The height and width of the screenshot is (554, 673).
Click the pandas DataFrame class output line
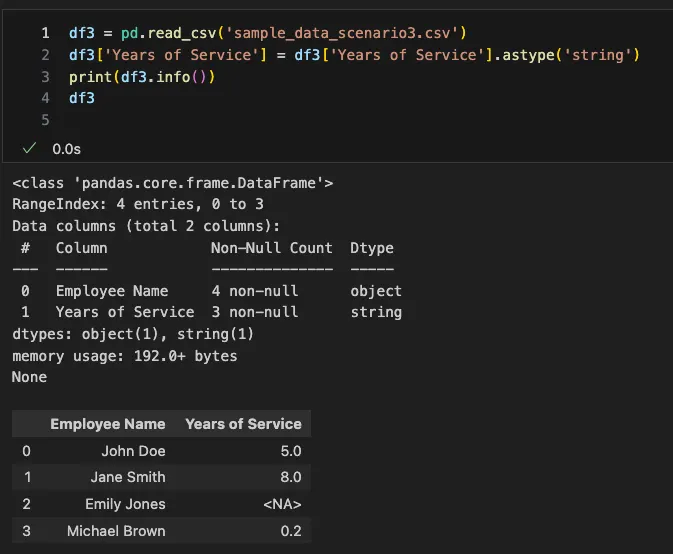[172, 183]
